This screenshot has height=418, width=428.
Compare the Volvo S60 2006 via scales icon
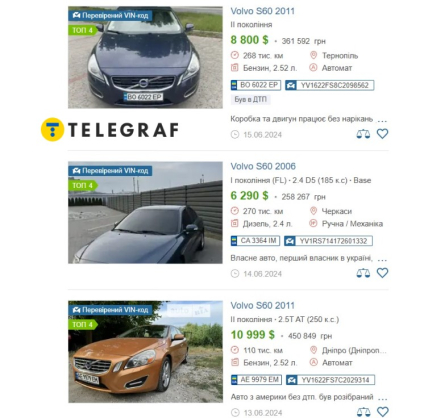pos(363,273)
